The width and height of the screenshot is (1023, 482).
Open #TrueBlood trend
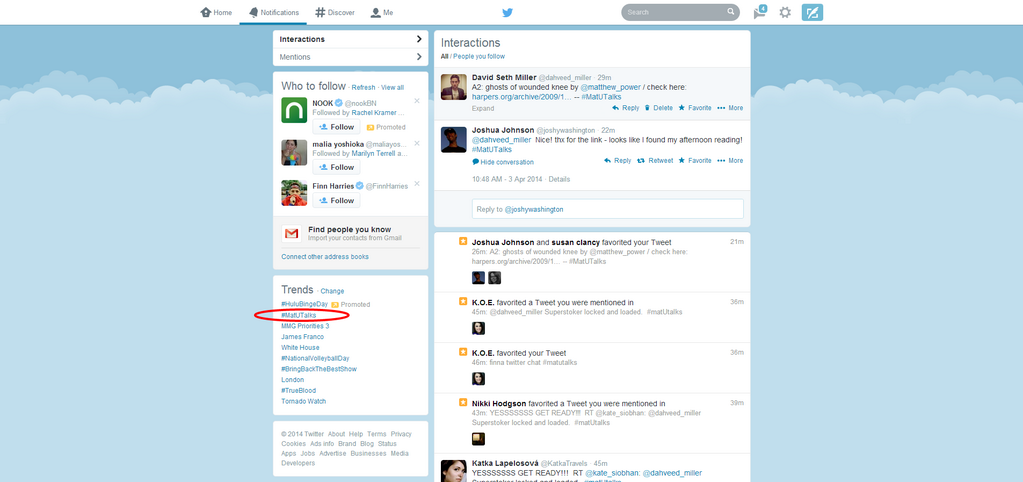pos(298,391)
